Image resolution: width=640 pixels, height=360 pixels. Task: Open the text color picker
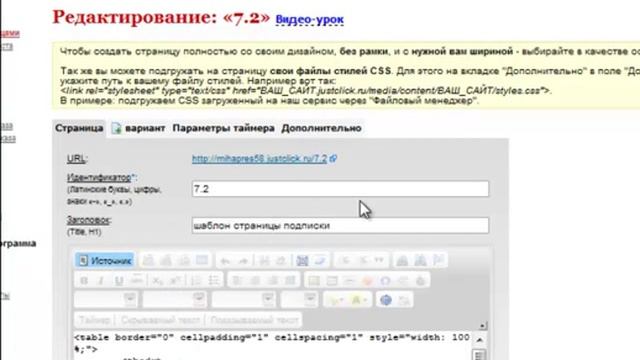pos(337,300)
